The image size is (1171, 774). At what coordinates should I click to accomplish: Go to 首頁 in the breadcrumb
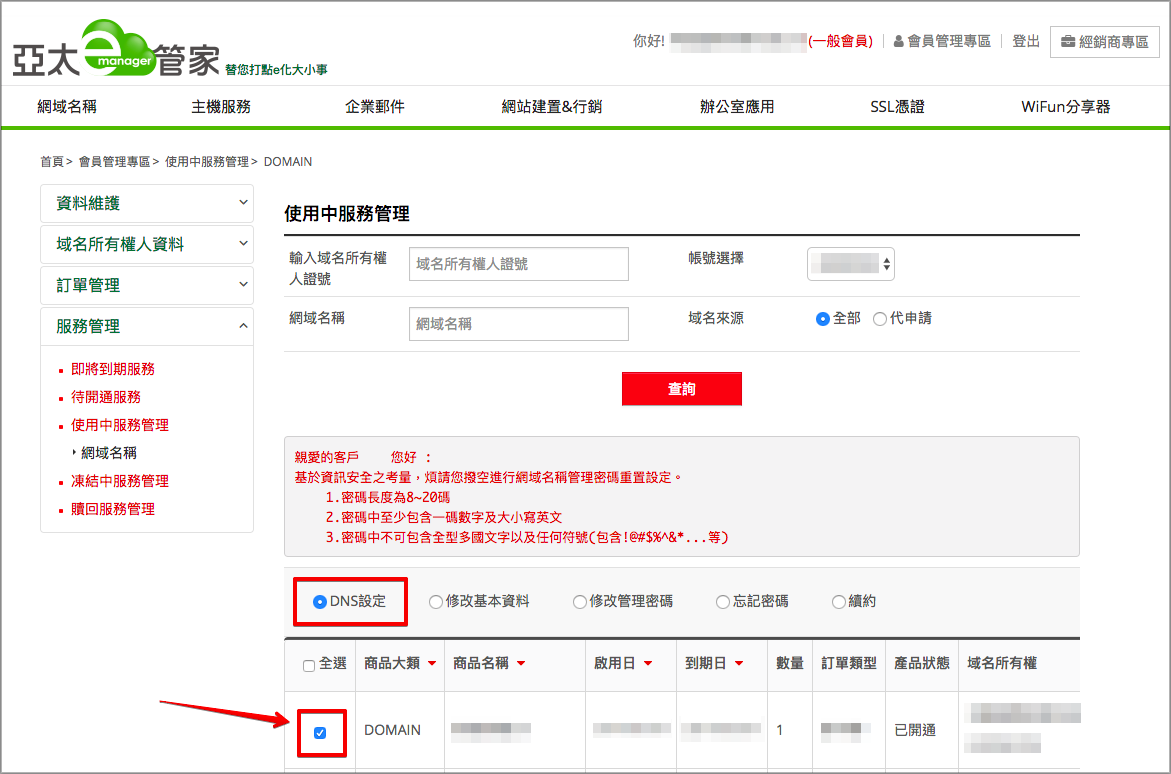pos(52,161)
